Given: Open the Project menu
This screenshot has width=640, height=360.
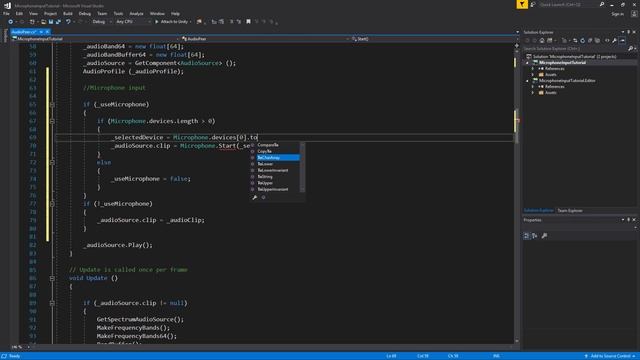Looking at the screenshot, I should coord(51,13).
